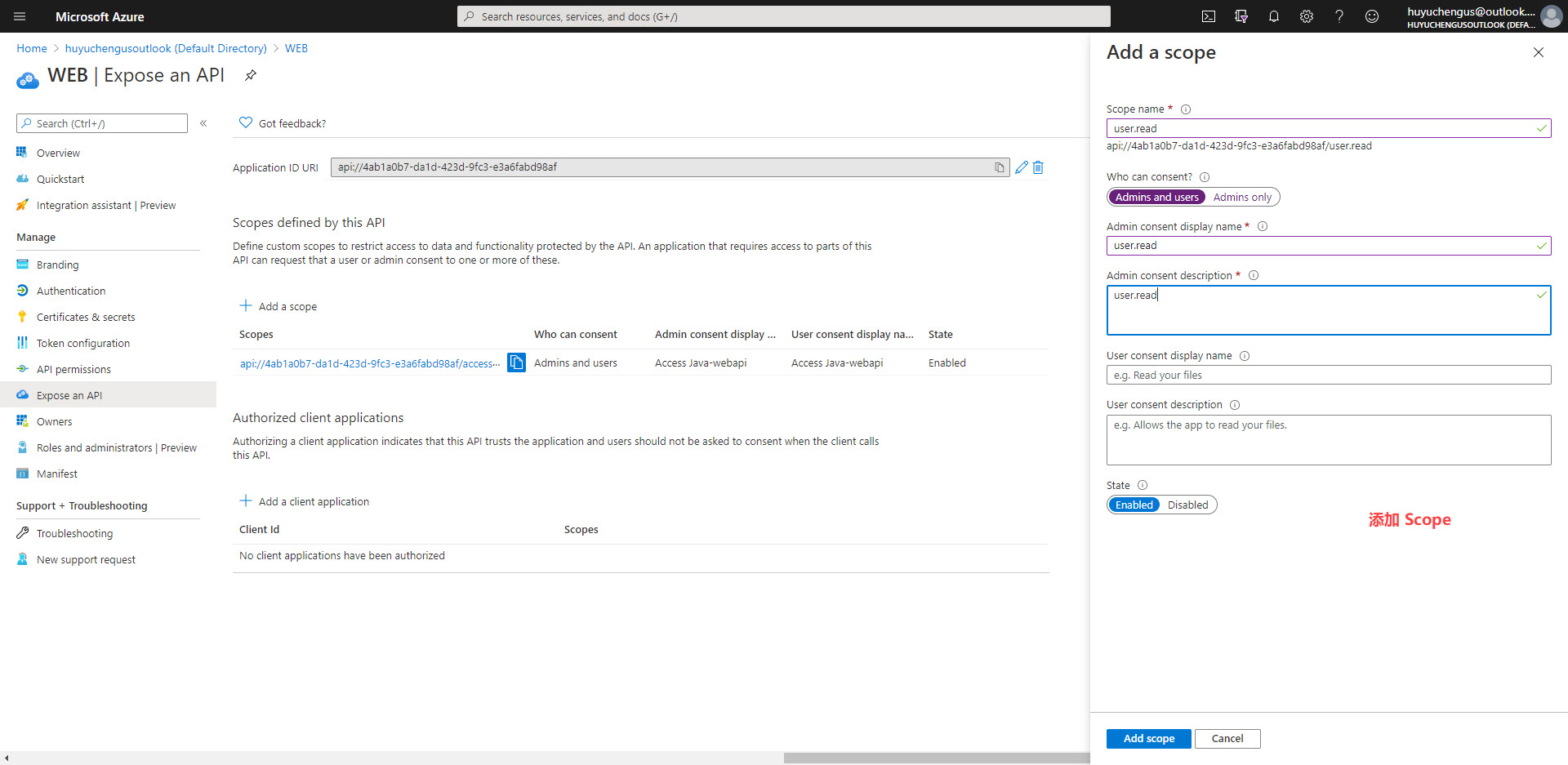Screen dimensions: 1568x765
Task: Focus the User consent display name field
Action: [1328, 376]
